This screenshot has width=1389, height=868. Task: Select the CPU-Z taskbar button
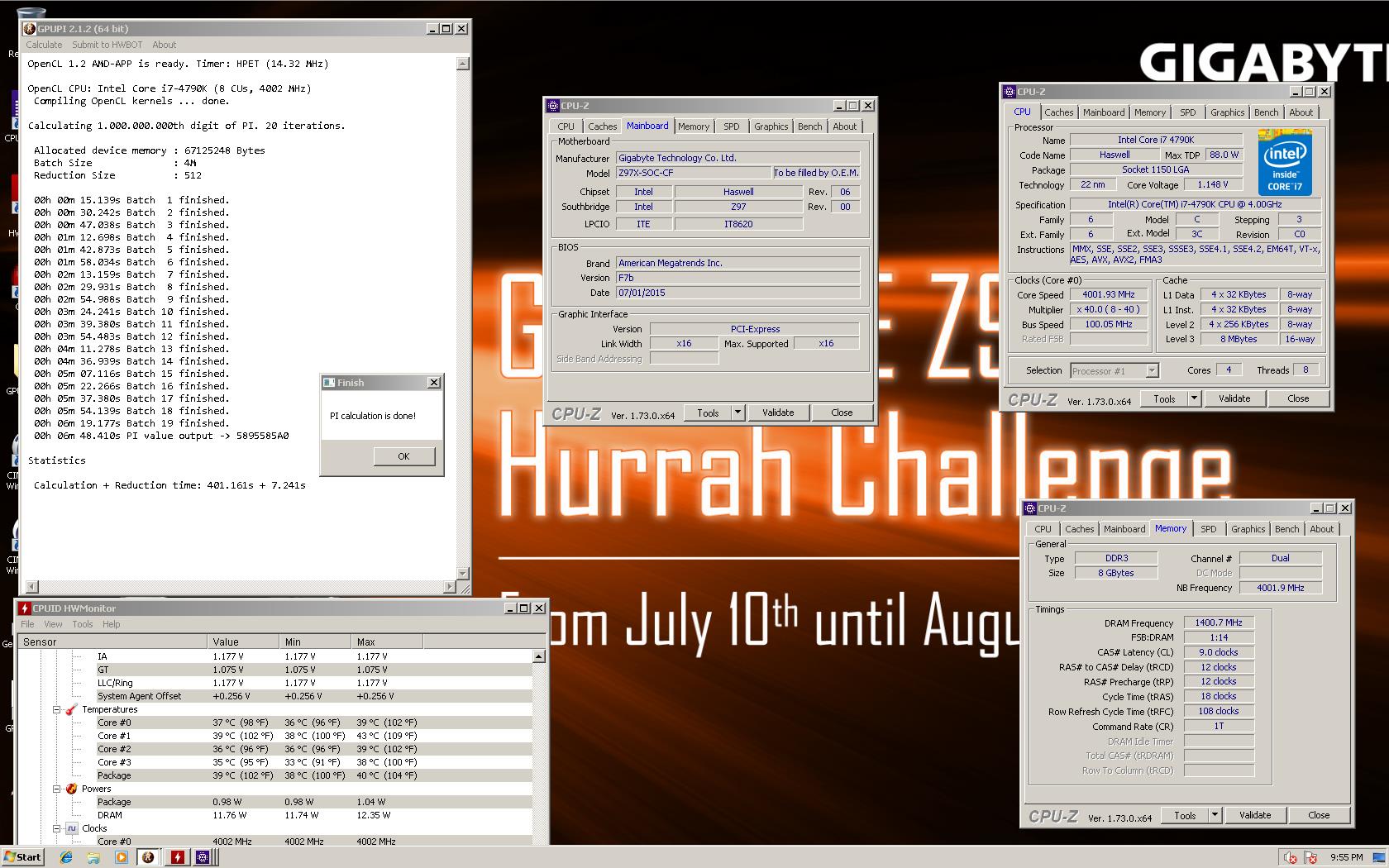pyautogui.click(x=204, y=857)
